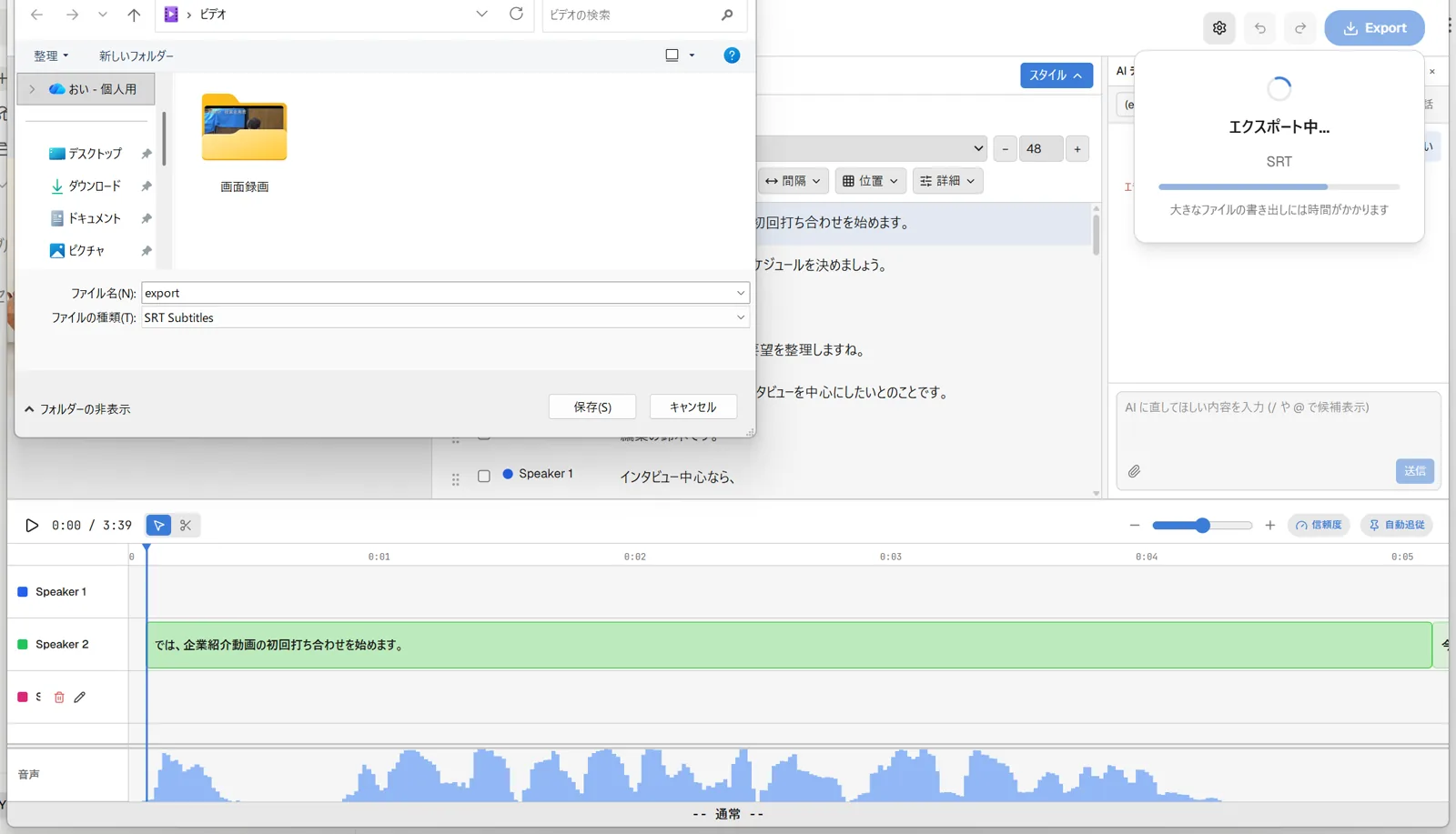Go up one folder level
Image resolution: width=1456 pixels, height=834 pixels.
(x=134, y=15)
